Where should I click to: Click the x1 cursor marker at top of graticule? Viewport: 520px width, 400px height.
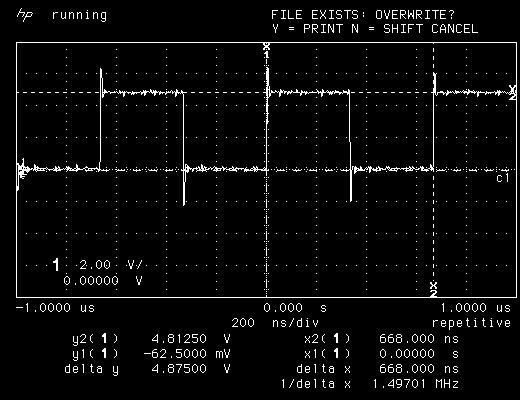click(266, 50)
